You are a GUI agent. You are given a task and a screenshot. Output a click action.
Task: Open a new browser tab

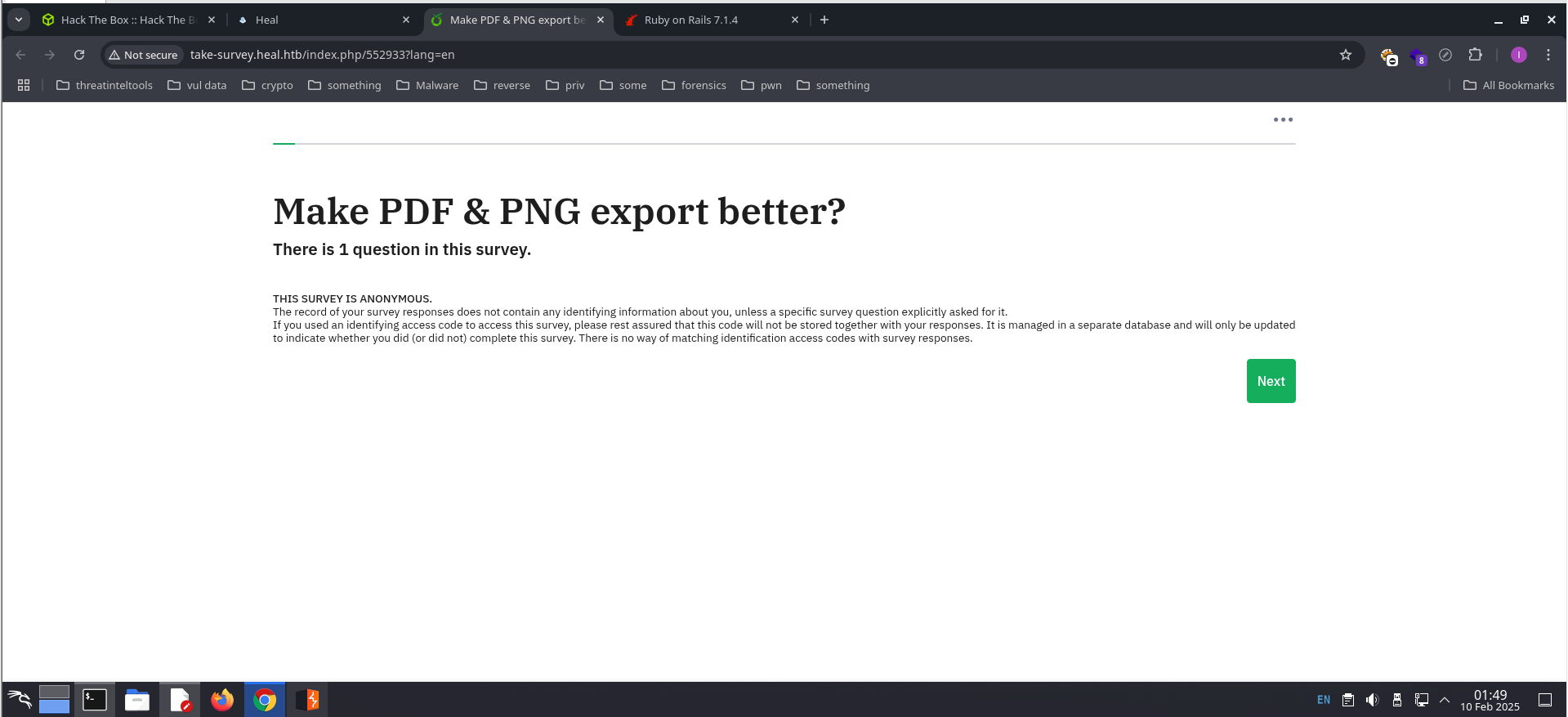pos(824,20)
